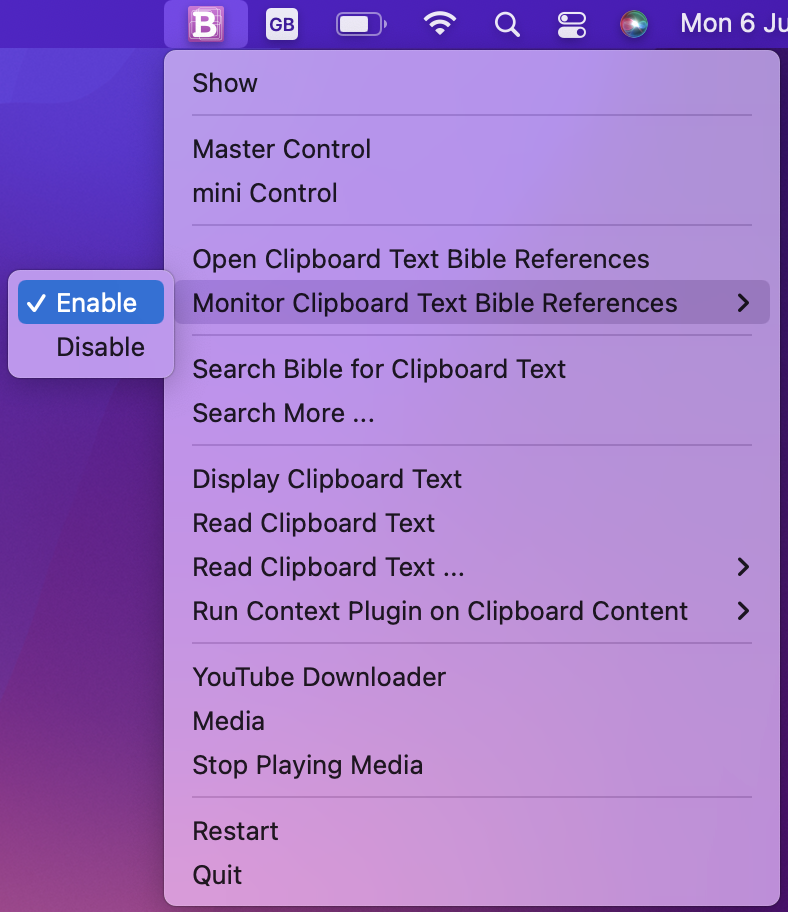Viewport: 788px width, 912px height.
Task: Launch Siri from the menu bar
Action: 634,24
